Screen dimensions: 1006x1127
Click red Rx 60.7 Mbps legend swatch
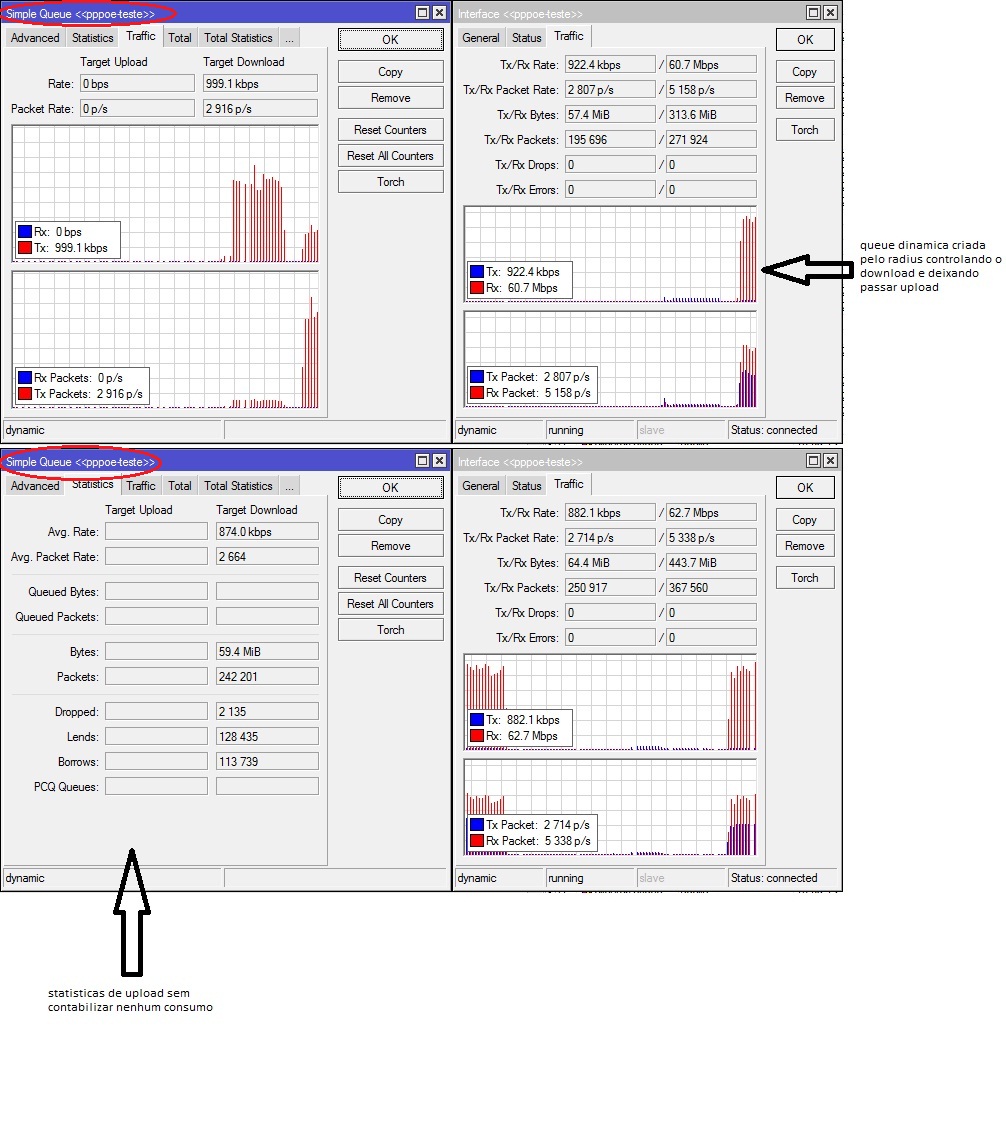[476, 288]
